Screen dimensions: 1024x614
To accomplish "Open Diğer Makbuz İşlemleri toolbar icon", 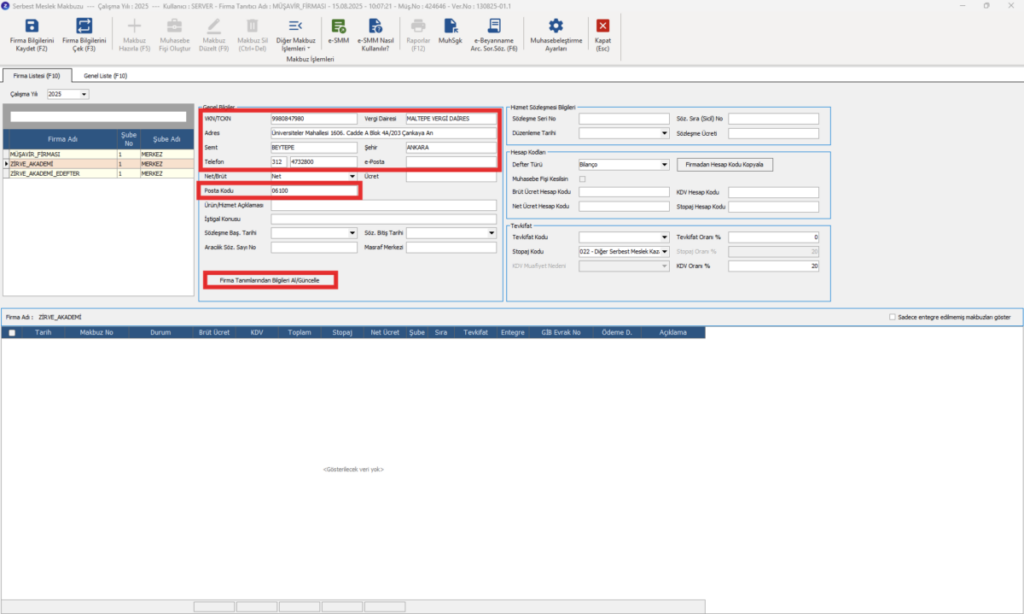I will point(295,26).
